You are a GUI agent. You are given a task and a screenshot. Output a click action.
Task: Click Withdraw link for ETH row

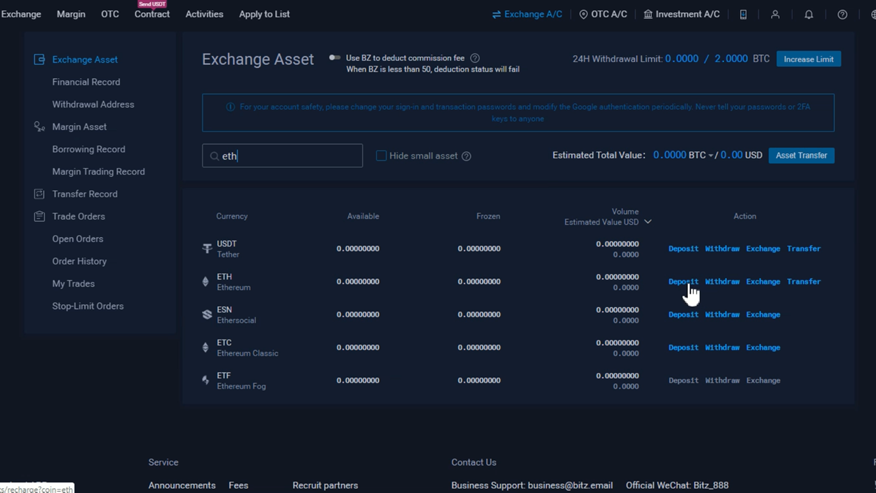click(x=722, y=282)
